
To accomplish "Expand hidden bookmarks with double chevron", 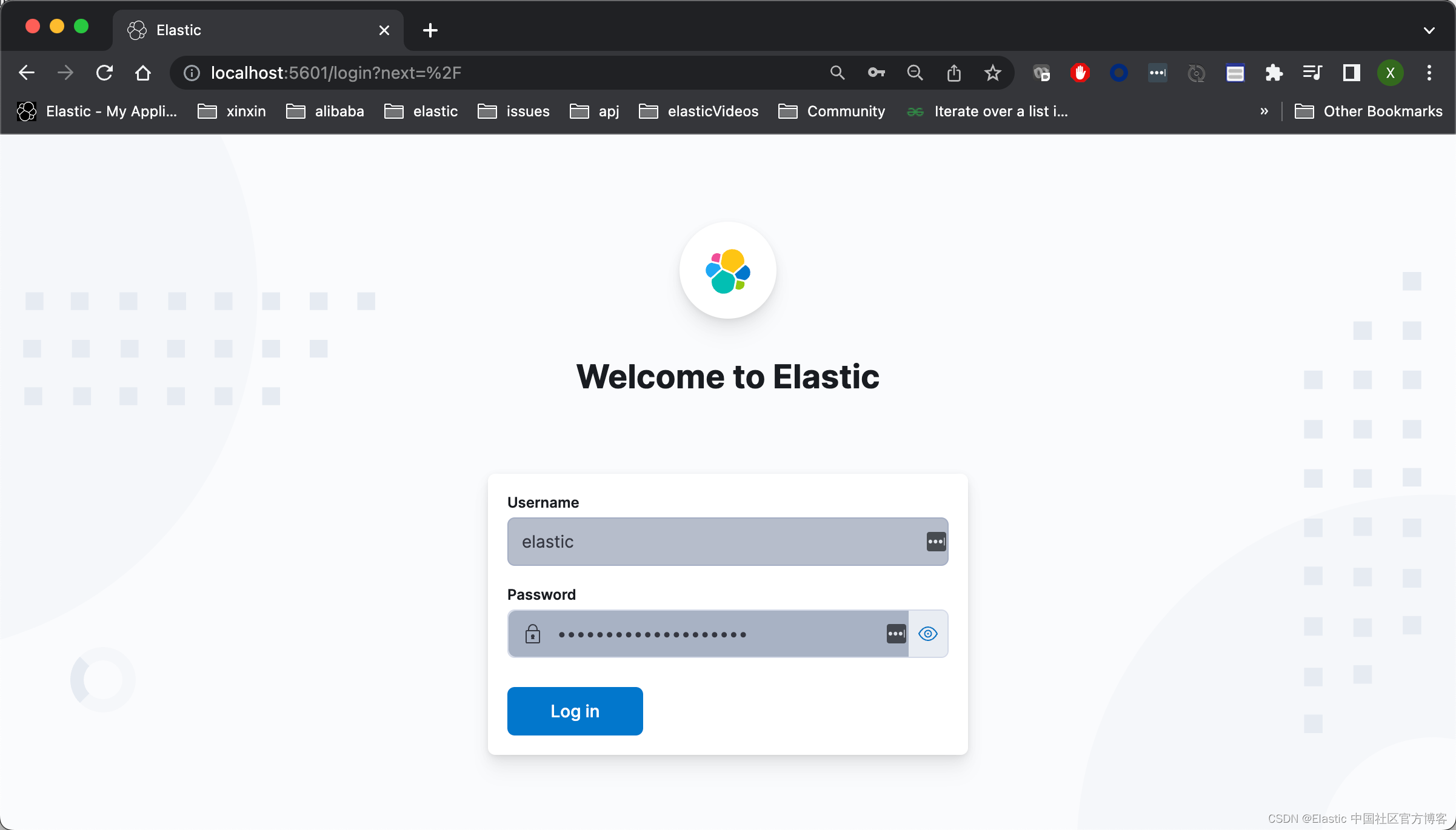I will [x=1264, y=111].
